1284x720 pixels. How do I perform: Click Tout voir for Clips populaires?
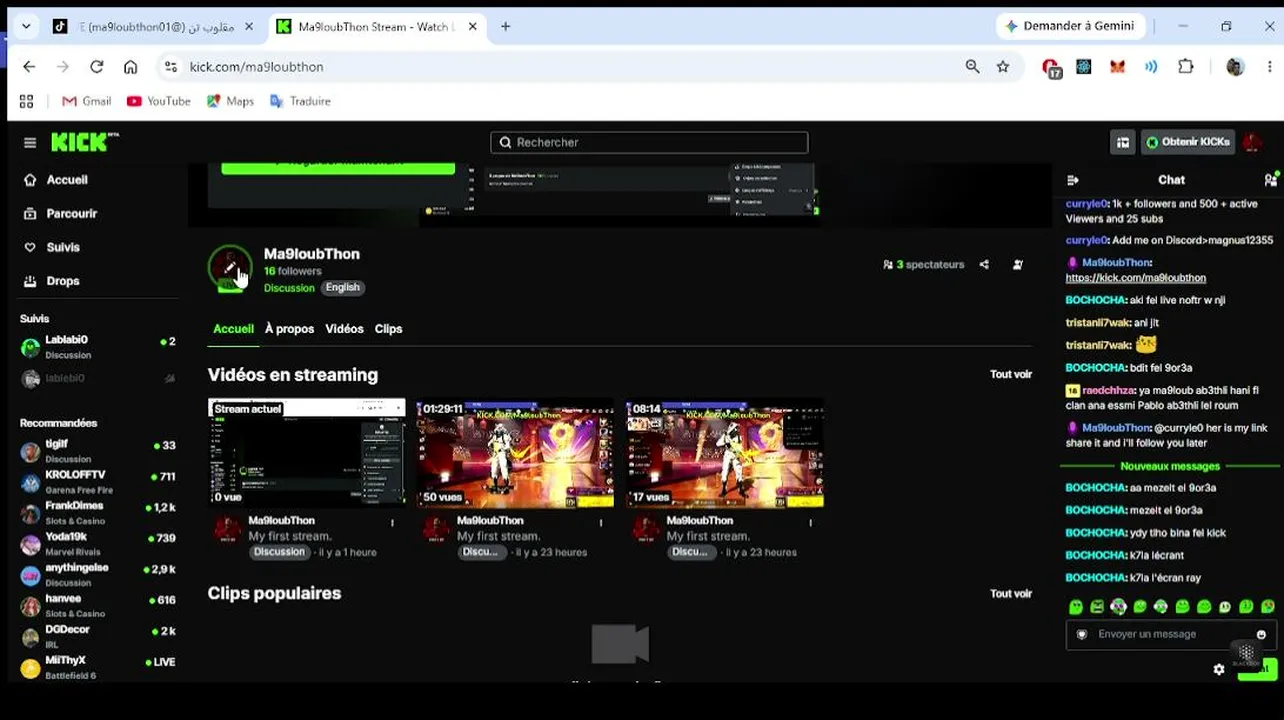pyautogui.click(x=1011, y=593)
